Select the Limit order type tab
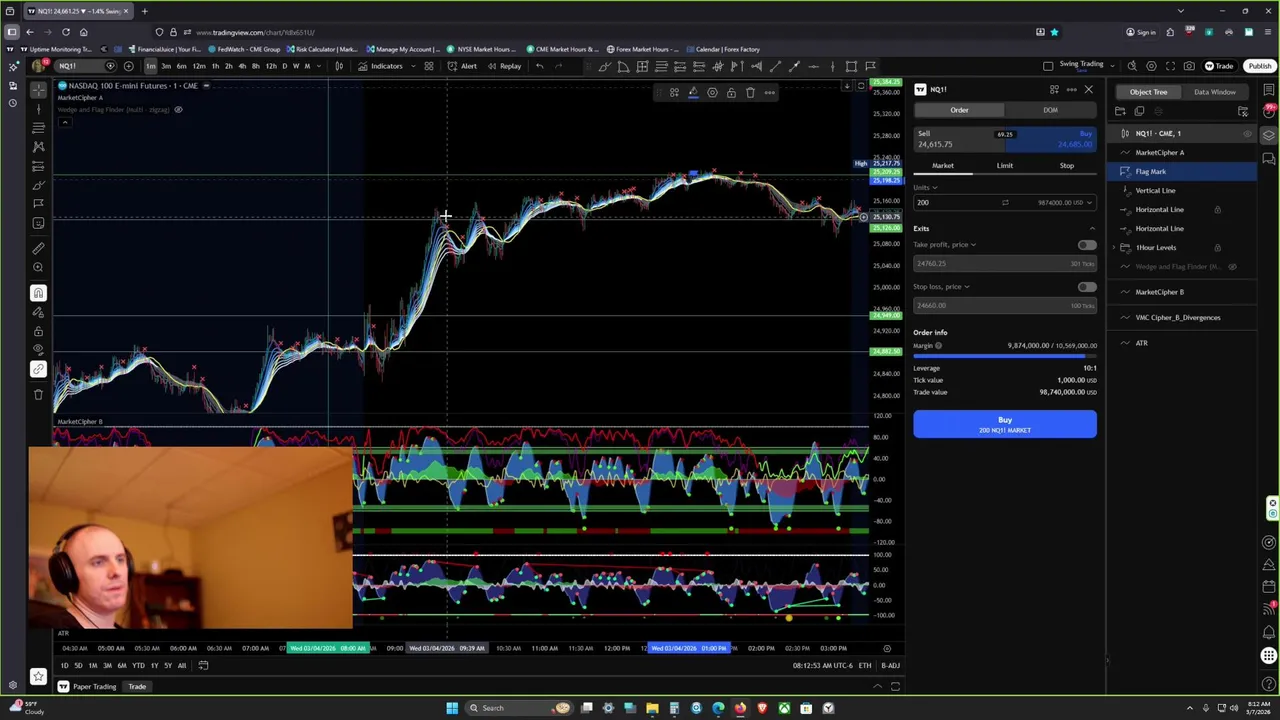The image size is (1280, 720). click(1004, 166)
